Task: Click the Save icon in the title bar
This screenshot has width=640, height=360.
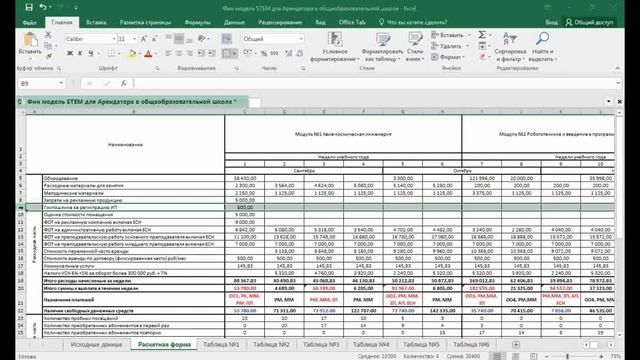Action: (29, 7)
